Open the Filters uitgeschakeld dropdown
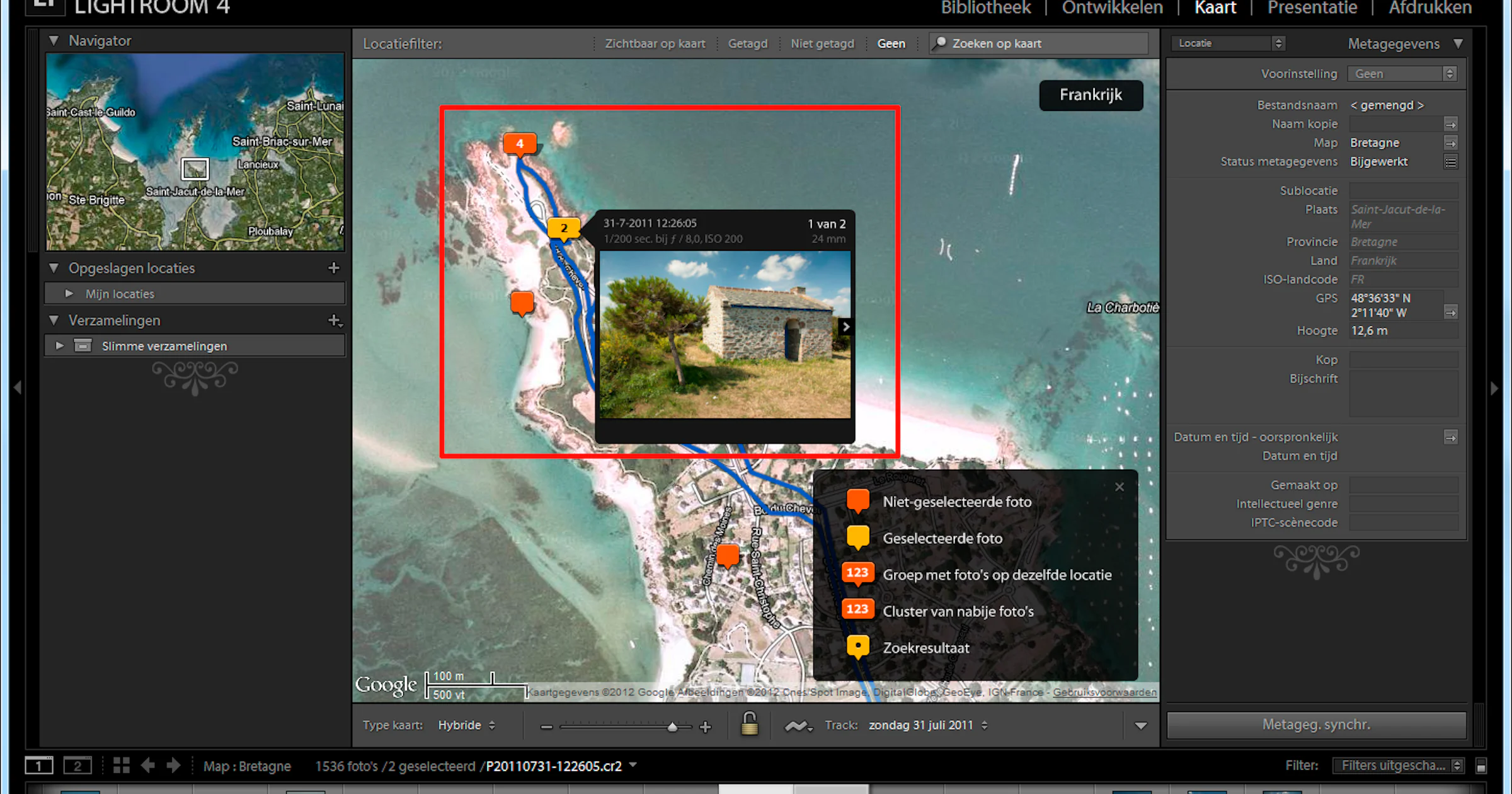The image size is (1512, 794). point(1397,766)
